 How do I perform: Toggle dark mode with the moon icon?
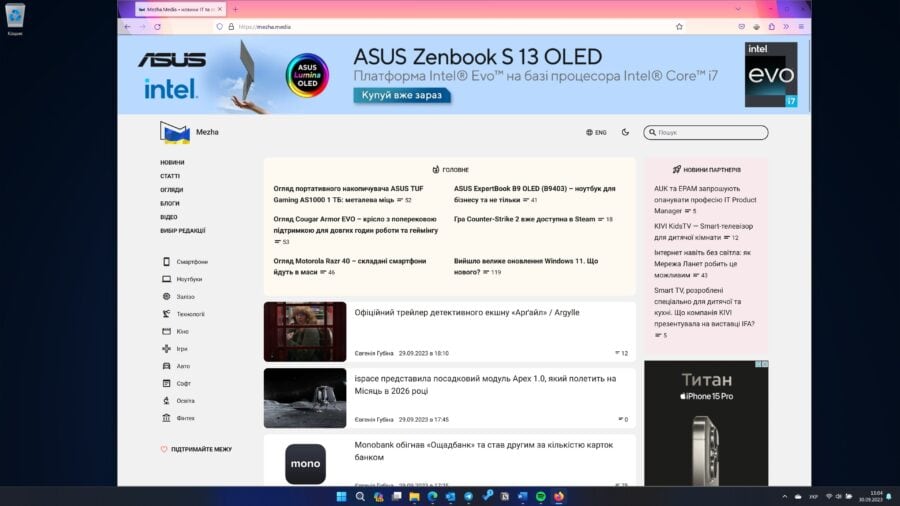[x=625, y=132]
